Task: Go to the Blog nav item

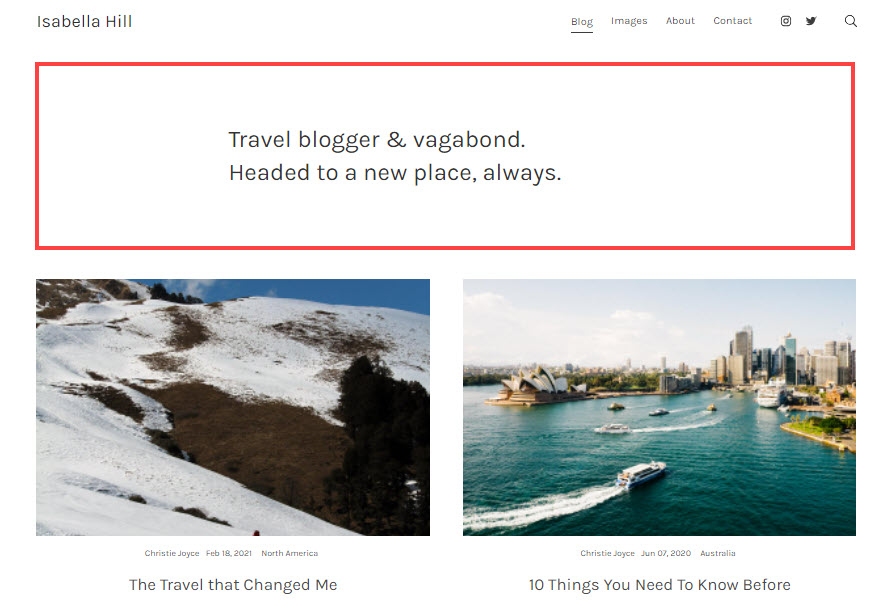Action: click(582, 22)
